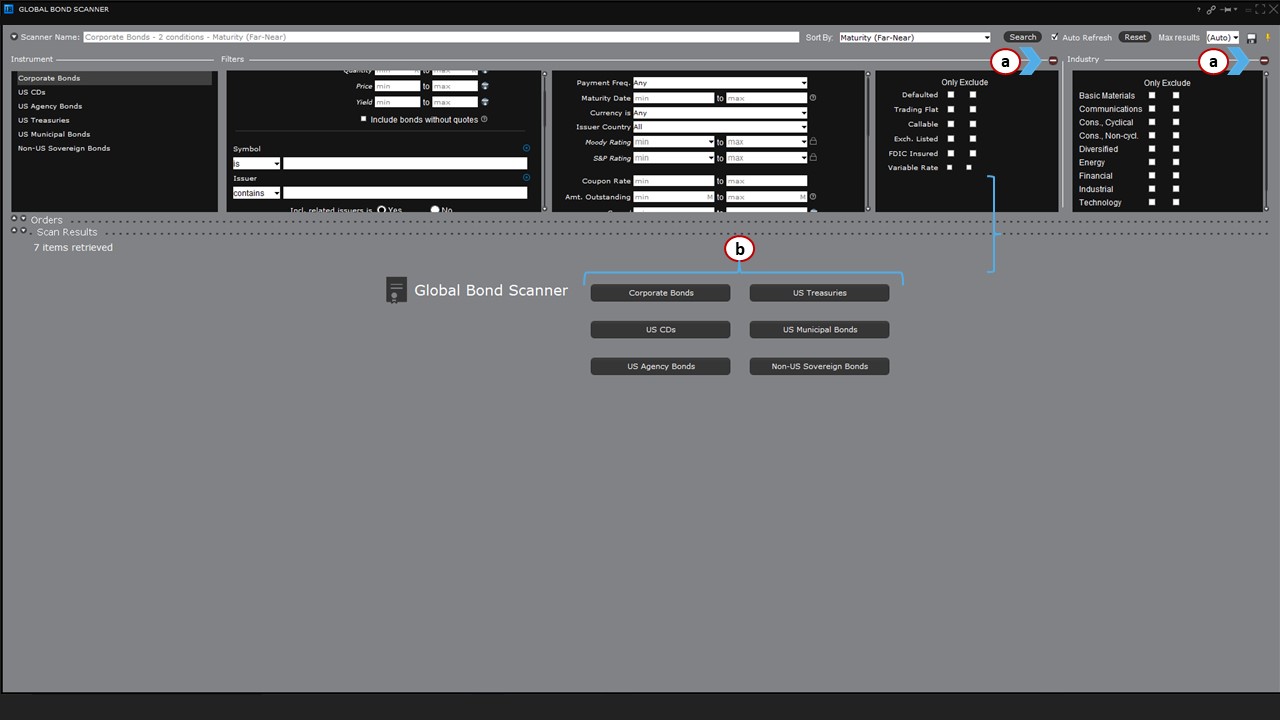Open the Sort By dropdown
The height and width of the screenshot is (720, 1280).
914,38
